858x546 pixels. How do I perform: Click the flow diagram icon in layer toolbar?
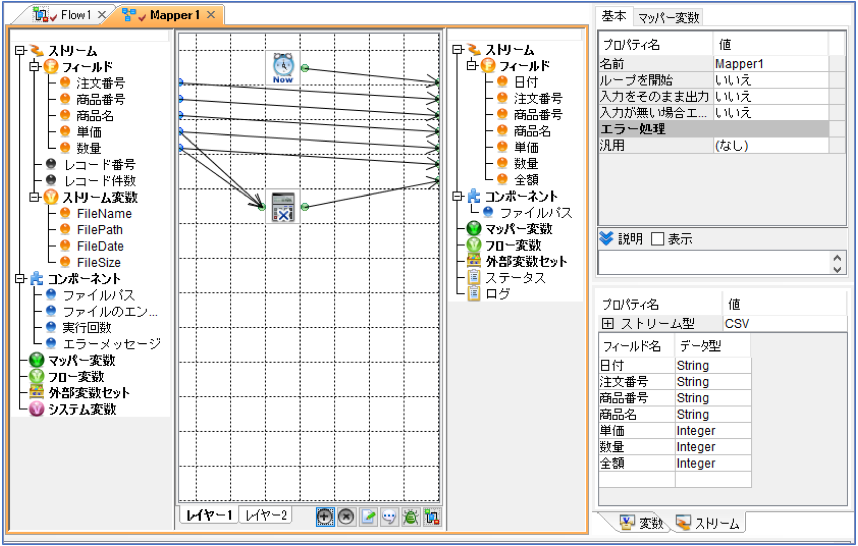point(432,516)
